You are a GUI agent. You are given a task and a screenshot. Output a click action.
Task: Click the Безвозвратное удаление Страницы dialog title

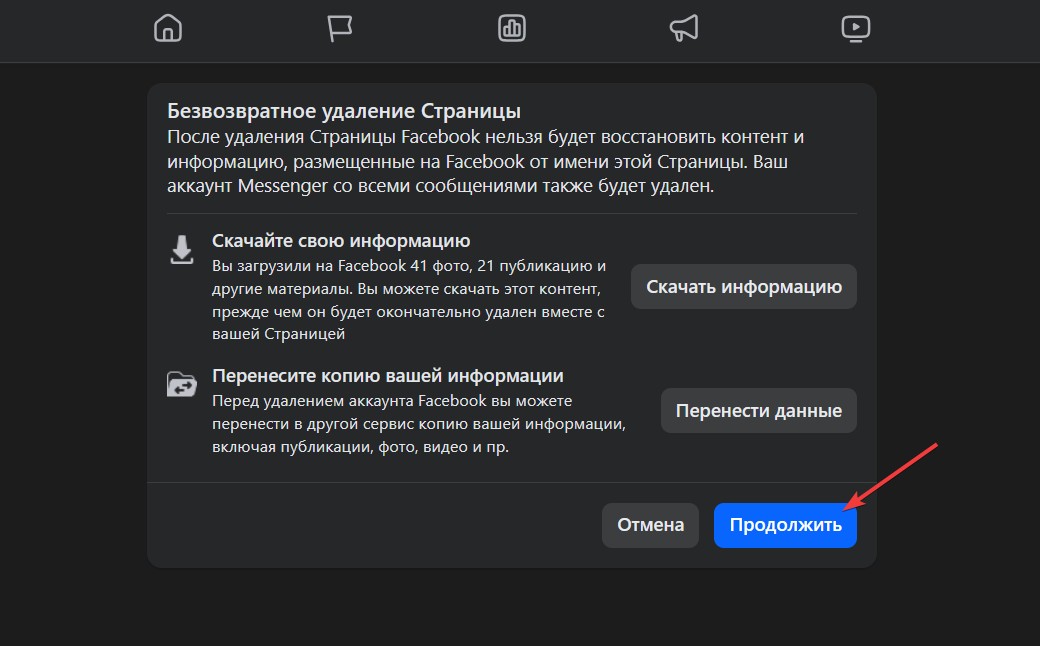pos(344,111)
